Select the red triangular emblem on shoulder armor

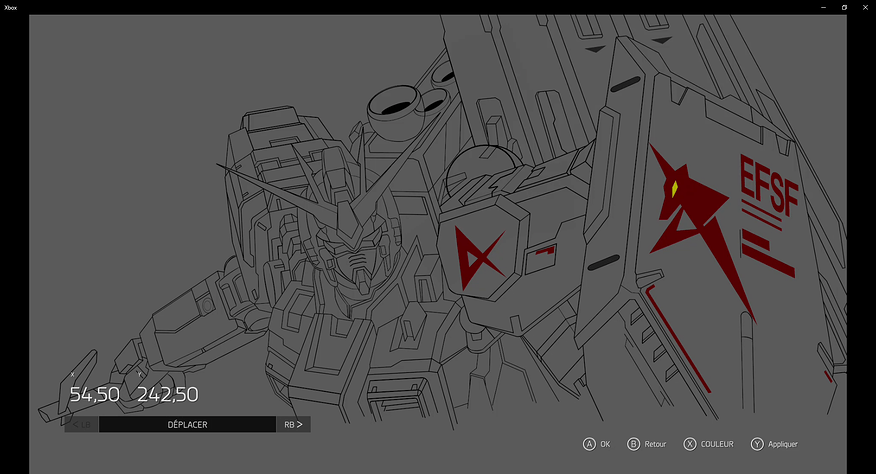pyautogui.click(x=479, y=257)
